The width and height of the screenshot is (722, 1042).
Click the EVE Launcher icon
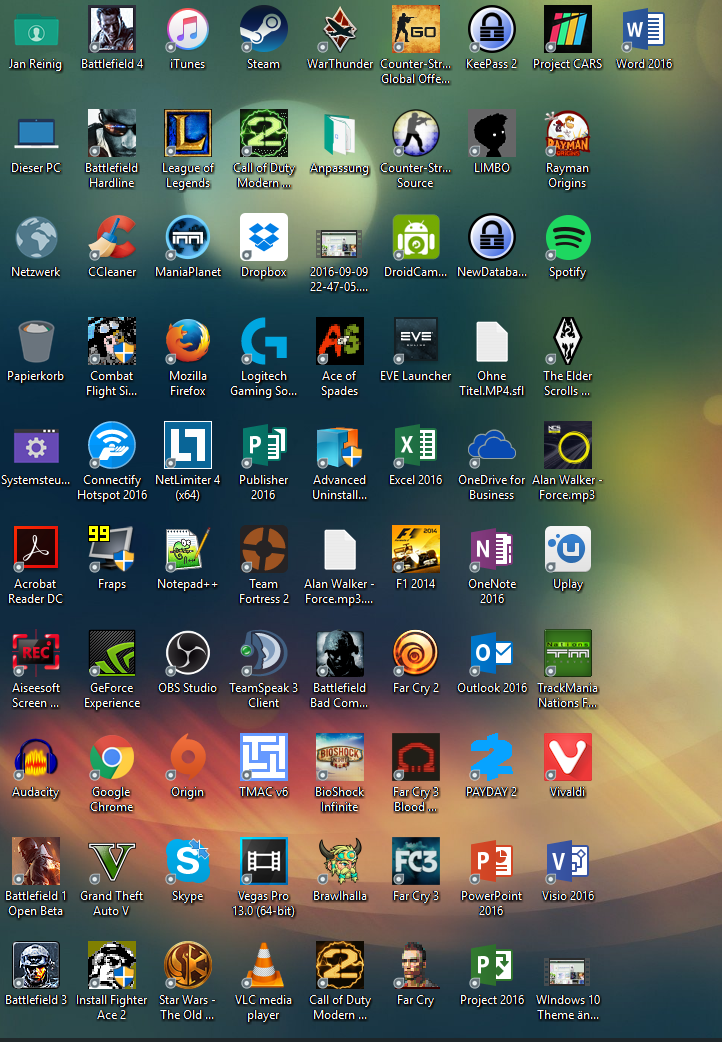tap(416, 341)
